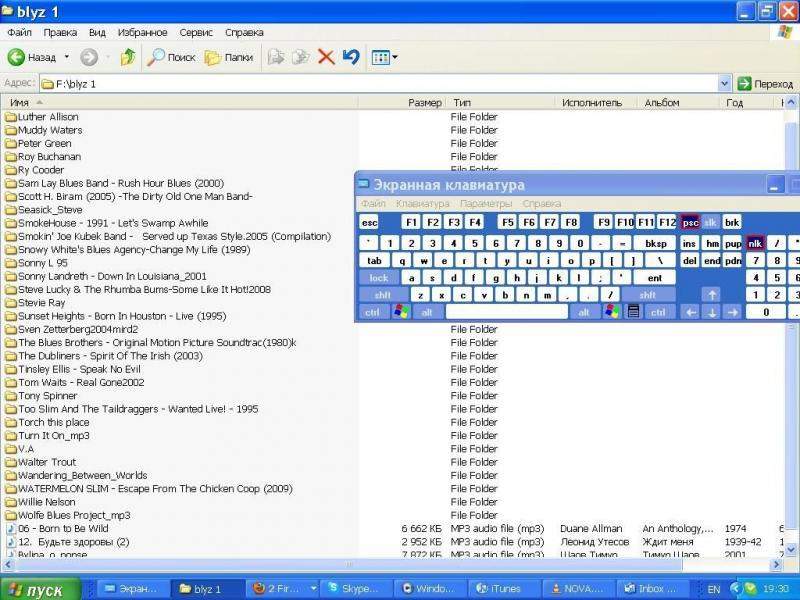Screen dimensions: 800x600
Task: Select the Luther Allison folder
Action: (42, 117)
